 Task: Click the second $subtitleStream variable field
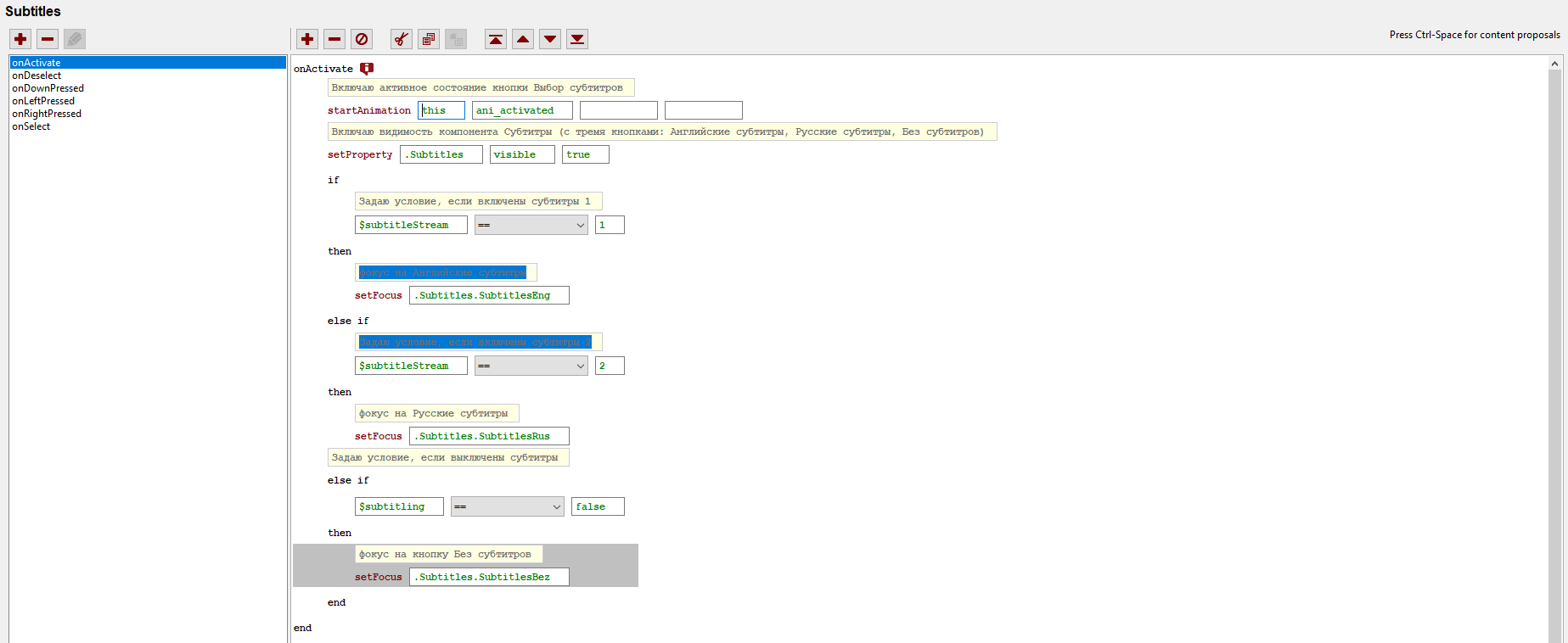coord(411,366)
